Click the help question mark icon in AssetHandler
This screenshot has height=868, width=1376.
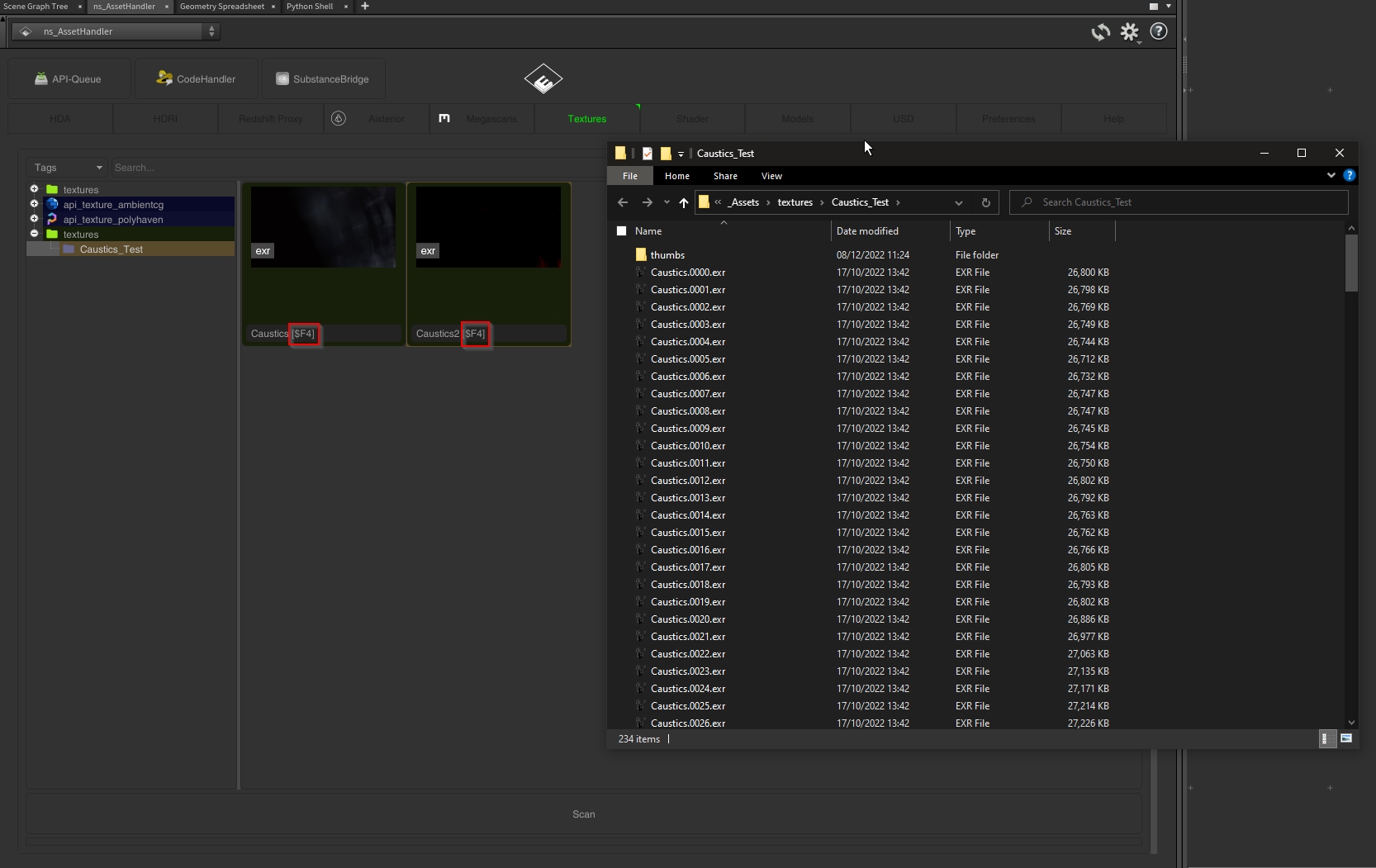1159,31
